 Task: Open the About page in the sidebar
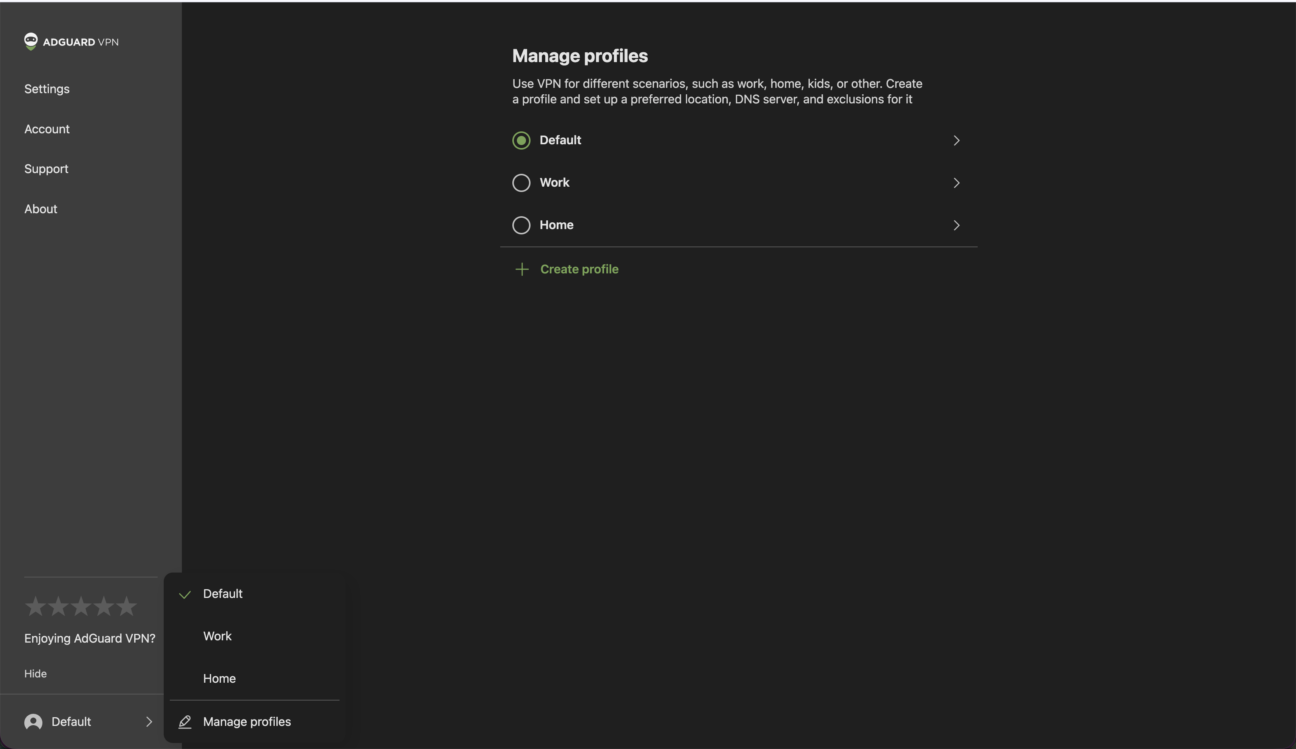[41, 209]
